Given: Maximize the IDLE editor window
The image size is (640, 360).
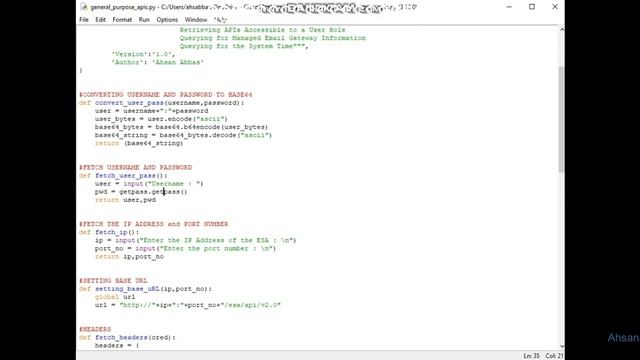Looking at the screenshot, I should click(532, 7).
